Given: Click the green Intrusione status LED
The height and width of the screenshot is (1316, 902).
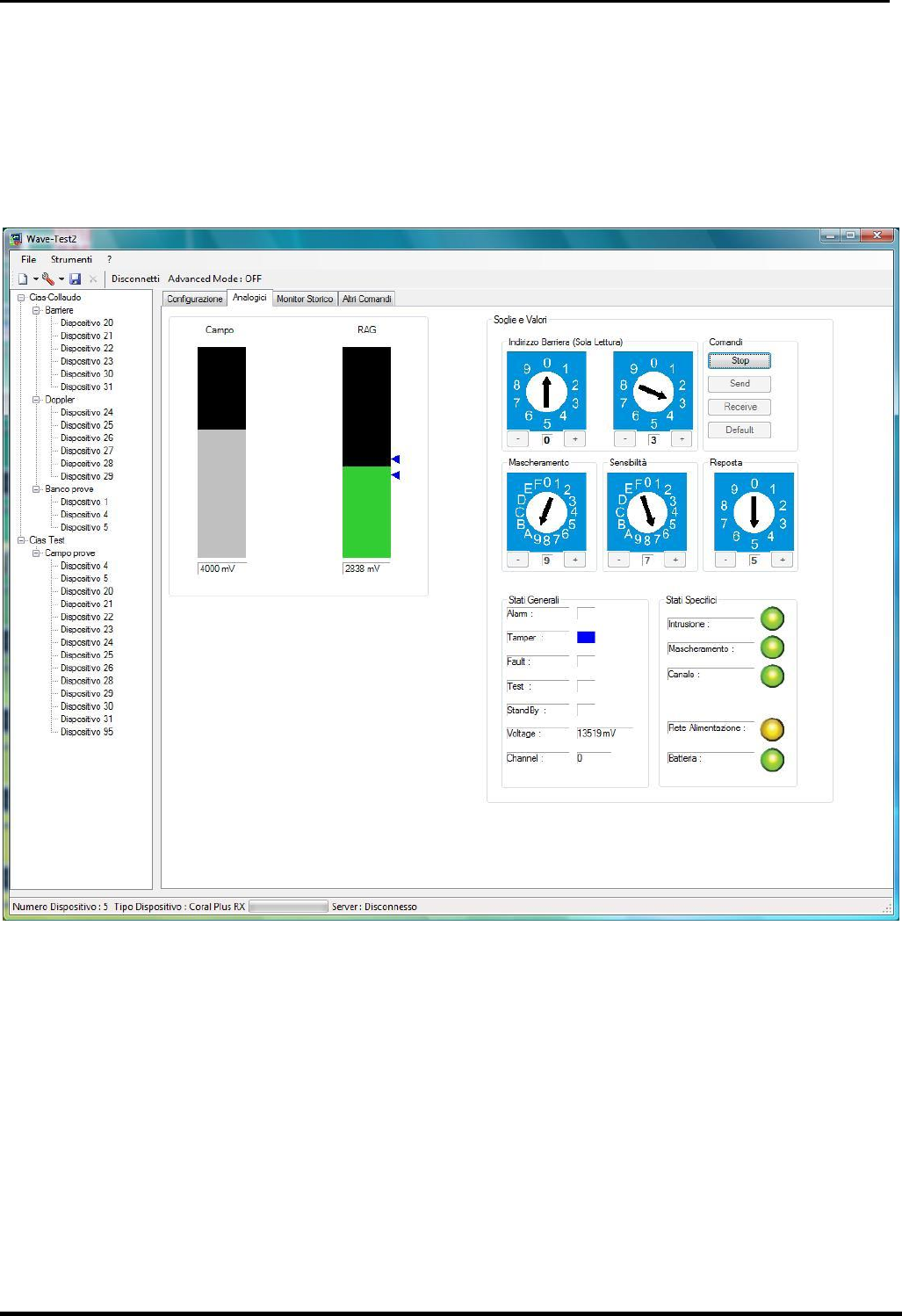Looking at the screenshot, I should pyautogui.click(x=772, y=619).
